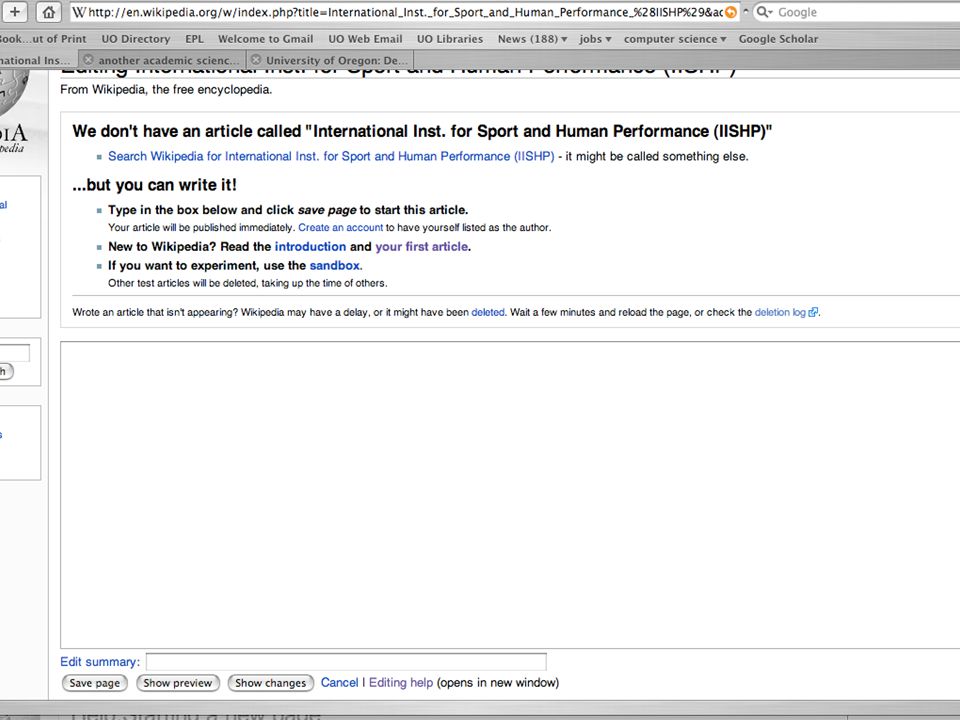The image size is (960, 720).
Task: Open the 'Book...ut of Print' bookmark
Action: (x=43, y=39)
